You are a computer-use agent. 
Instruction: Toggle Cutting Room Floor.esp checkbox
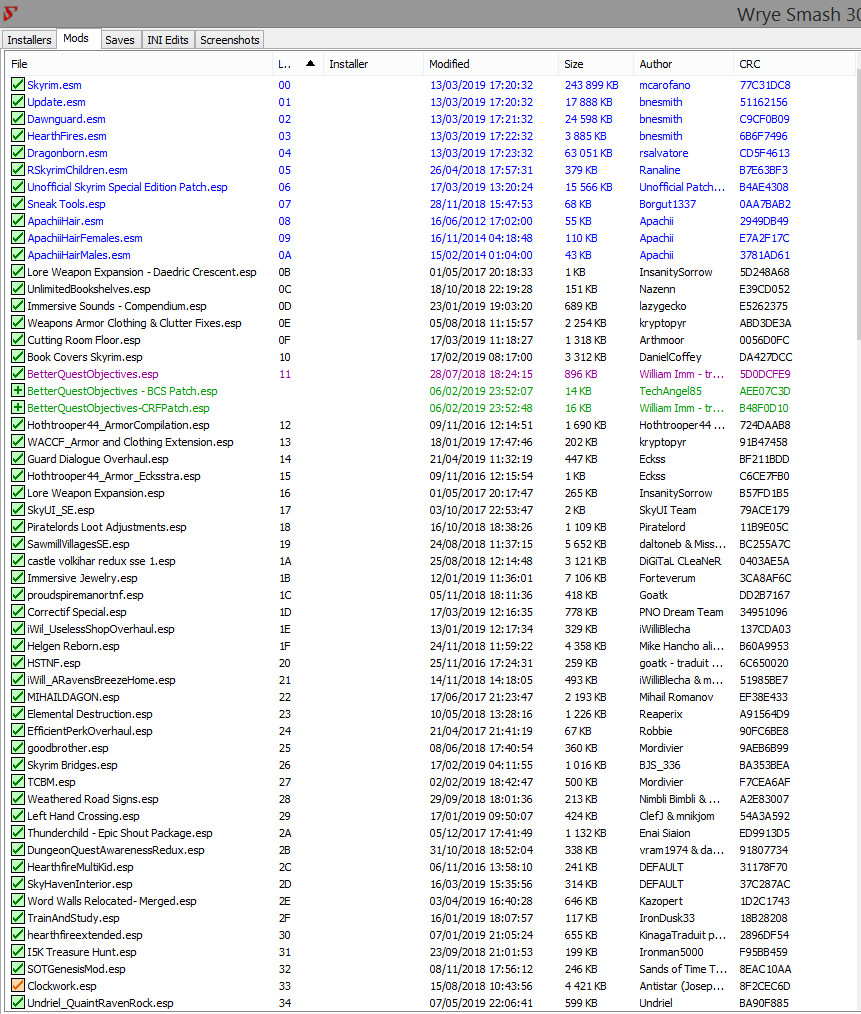[17, 340]
